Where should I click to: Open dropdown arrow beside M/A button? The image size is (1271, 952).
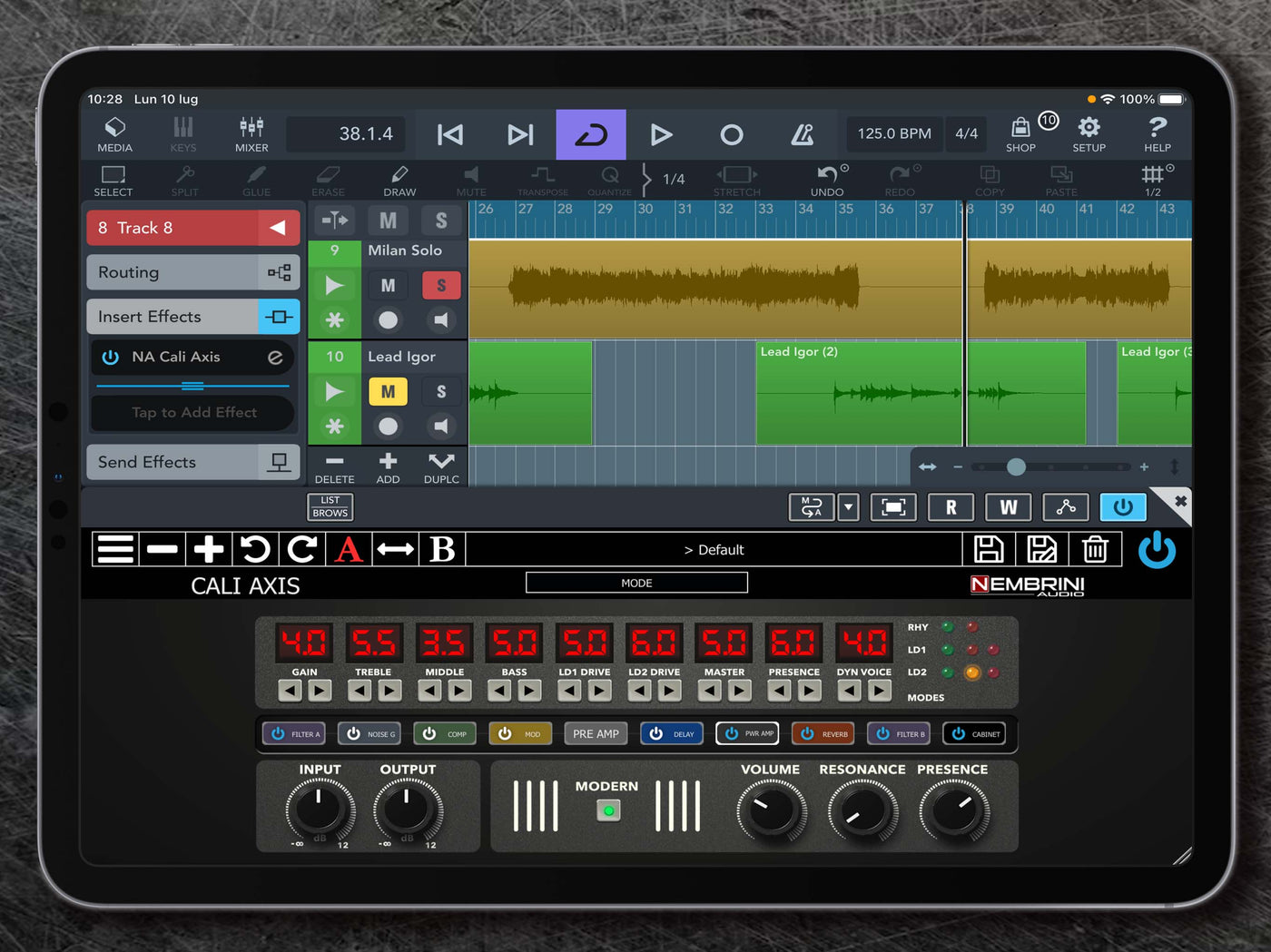coord(849,507)
